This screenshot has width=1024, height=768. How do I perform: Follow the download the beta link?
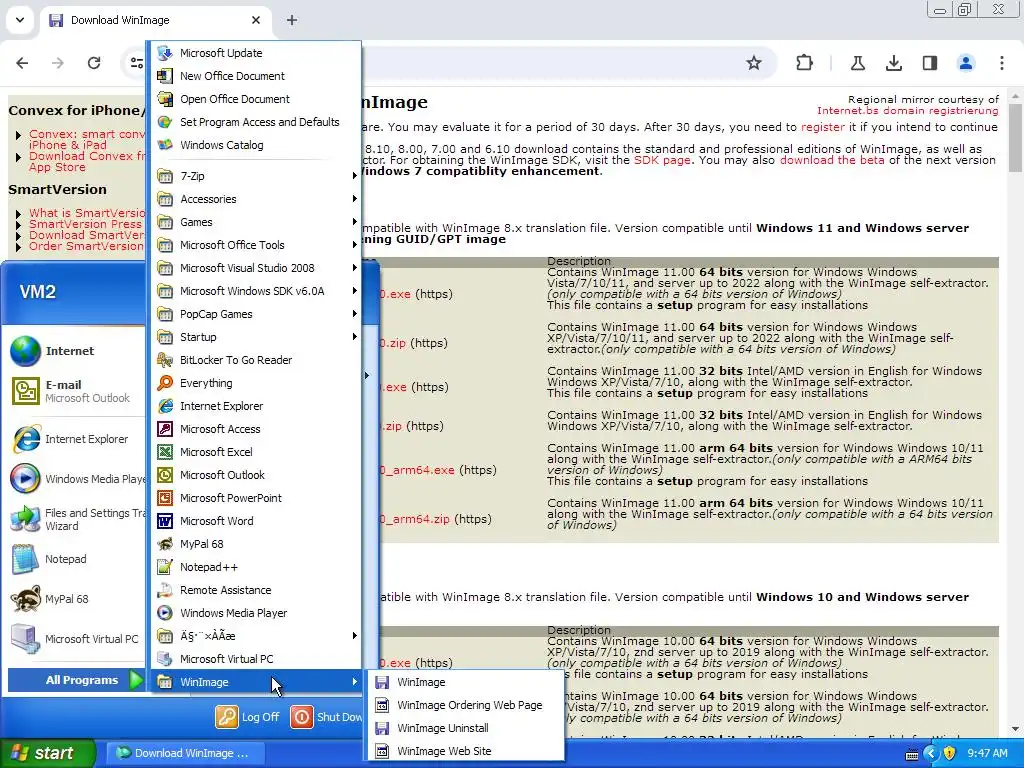[831, 160]
